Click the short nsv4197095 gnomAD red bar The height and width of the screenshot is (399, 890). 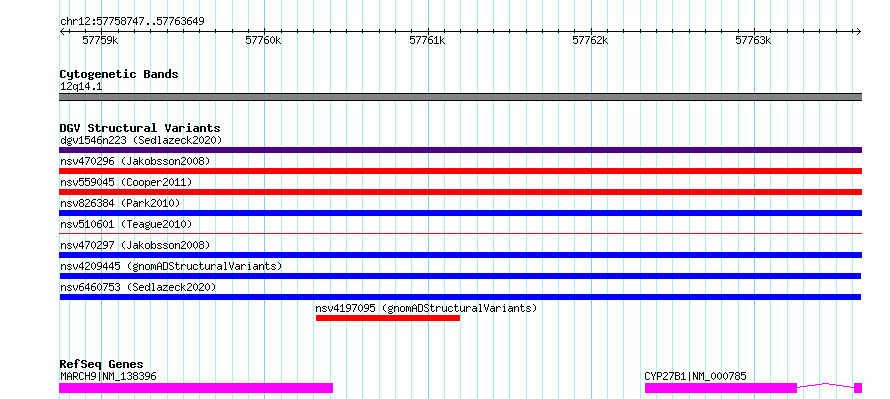tap(388, 318)
